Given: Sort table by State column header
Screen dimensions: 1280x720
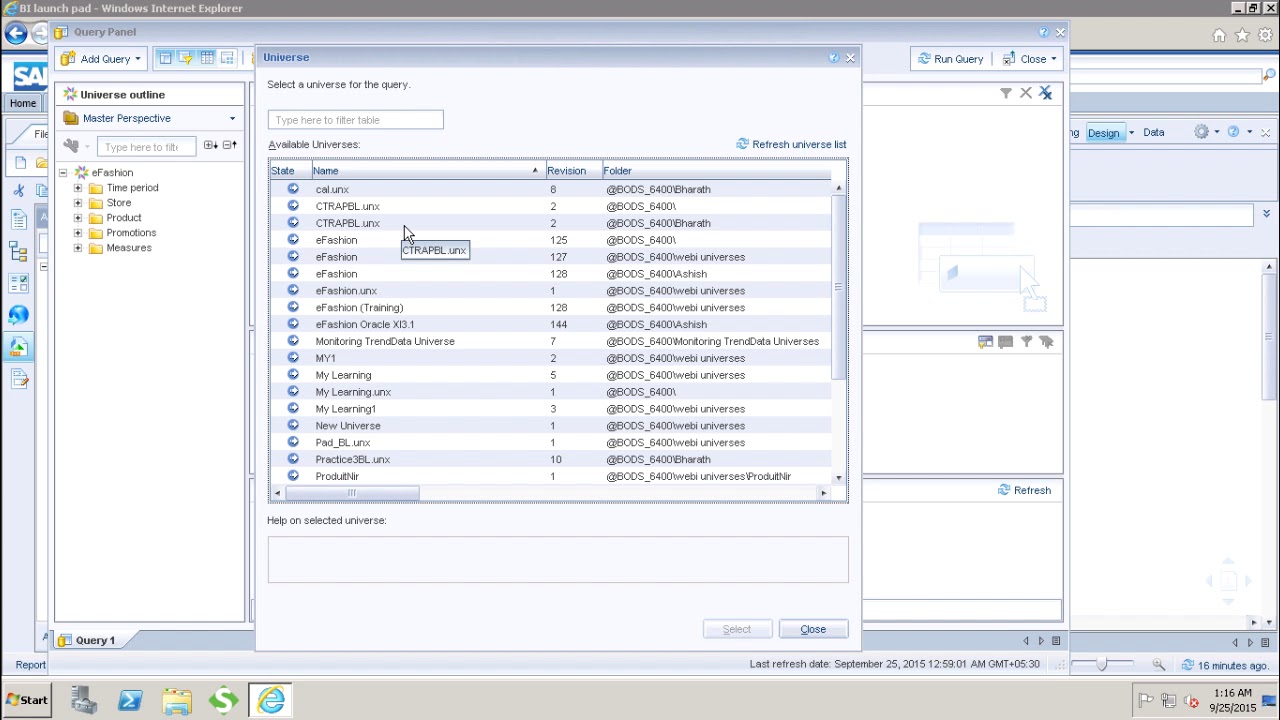Looking at the screenshot, I should click(290, 171).
